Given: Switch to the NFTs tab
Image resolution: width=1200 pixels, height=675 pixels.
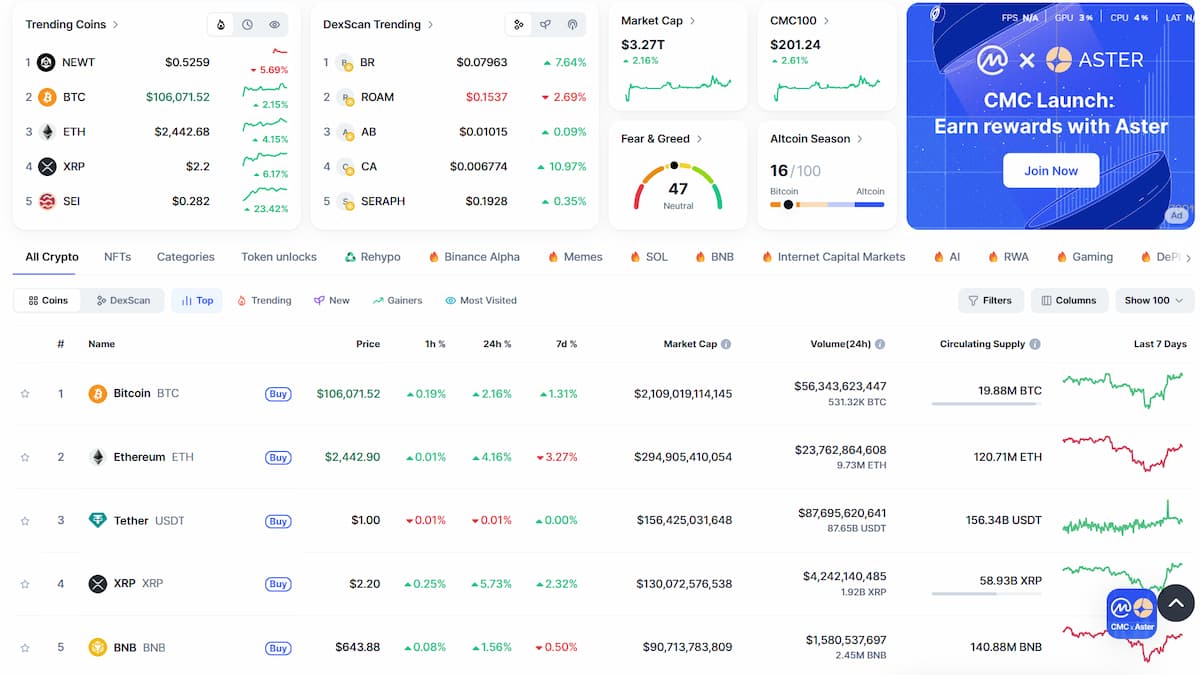Looking at the screenshot, I should pyautogui.click(x=117, y=257).
